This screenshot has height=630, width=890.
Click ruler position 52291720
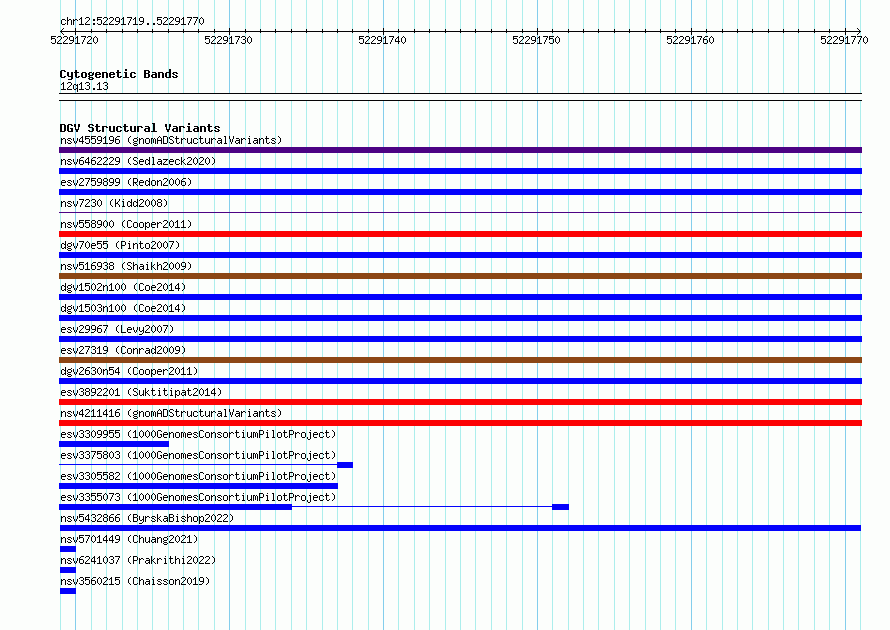pos(74,40)
